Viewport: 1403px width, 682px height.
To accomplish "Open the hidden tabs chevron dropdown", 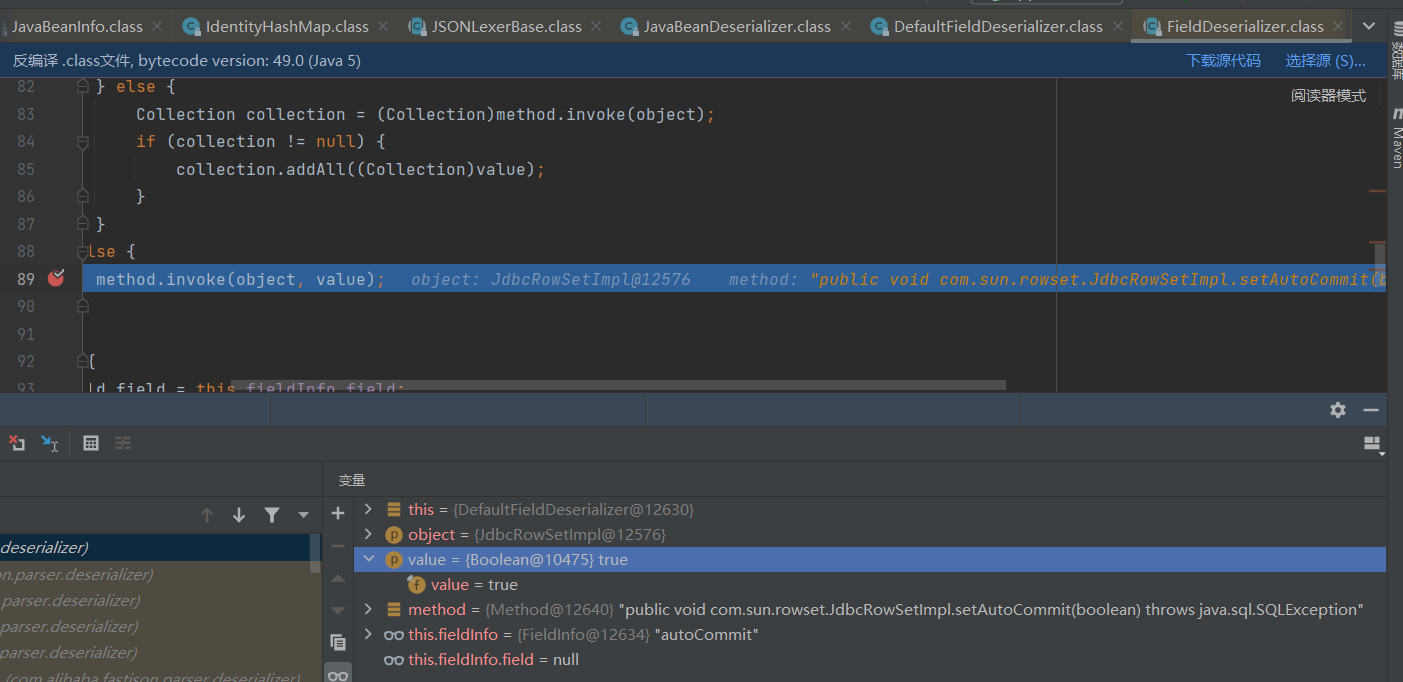I will [x=1369, y=26].
